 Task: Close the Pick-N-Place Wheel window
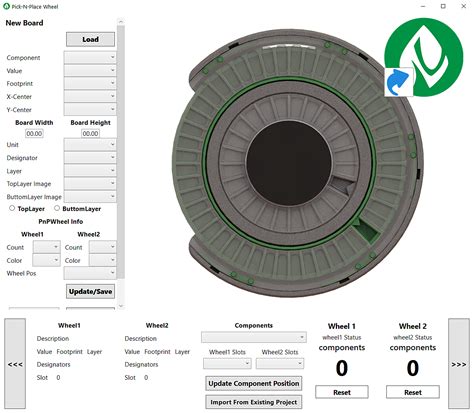pos(464,6)
